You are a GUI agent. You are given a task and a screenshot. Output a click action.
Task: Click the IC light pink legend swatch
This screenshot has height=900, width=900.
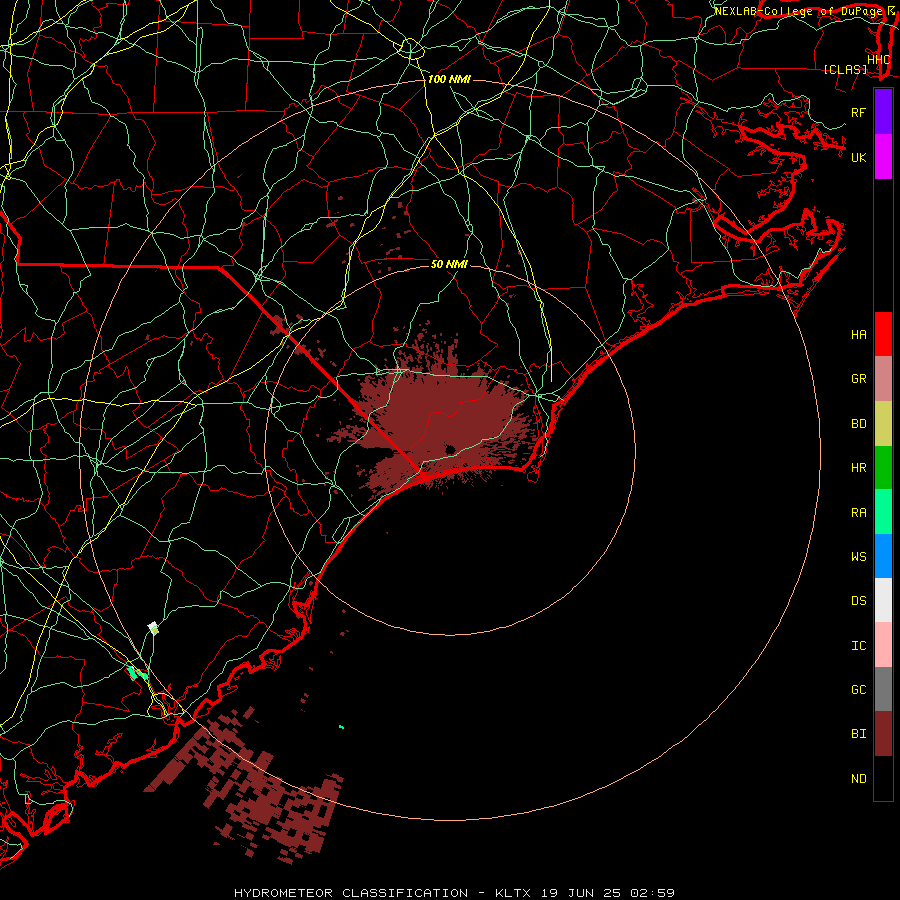tap(883, 645)
